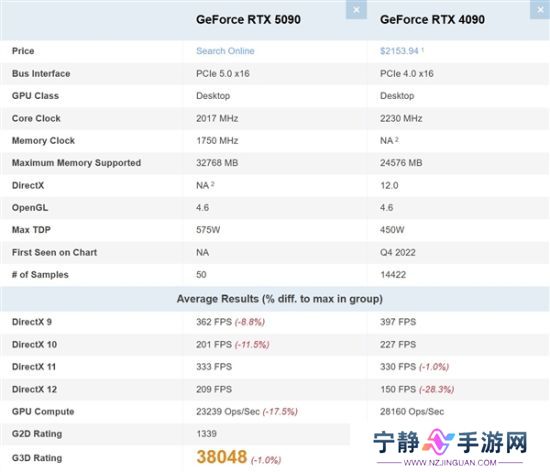Click the # of Samples label
Image resolution: width=550 pixels, height=472 pixels.
point(40,275)
